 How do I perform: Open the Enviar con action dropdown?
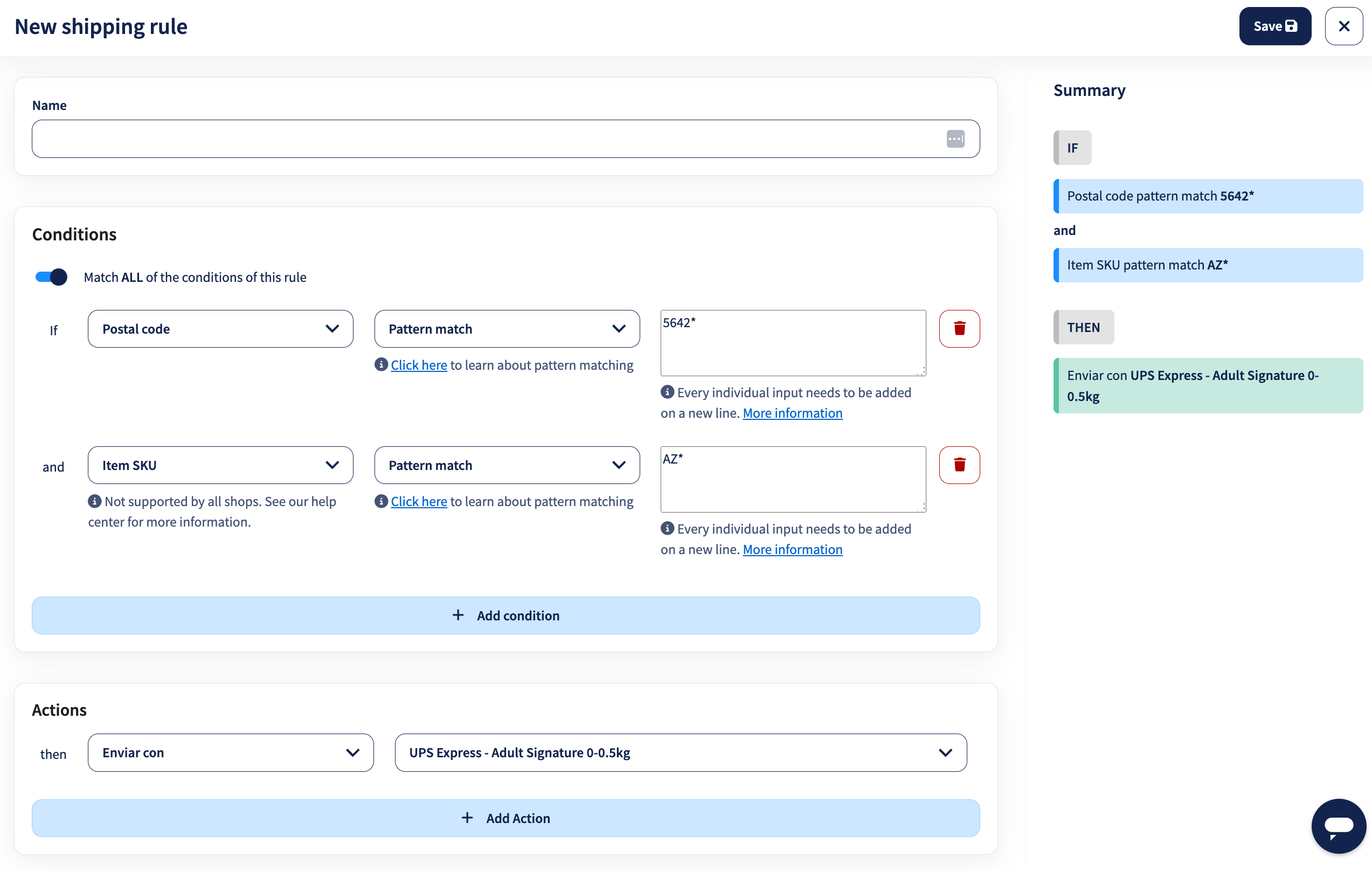click(x=230, y=752)
